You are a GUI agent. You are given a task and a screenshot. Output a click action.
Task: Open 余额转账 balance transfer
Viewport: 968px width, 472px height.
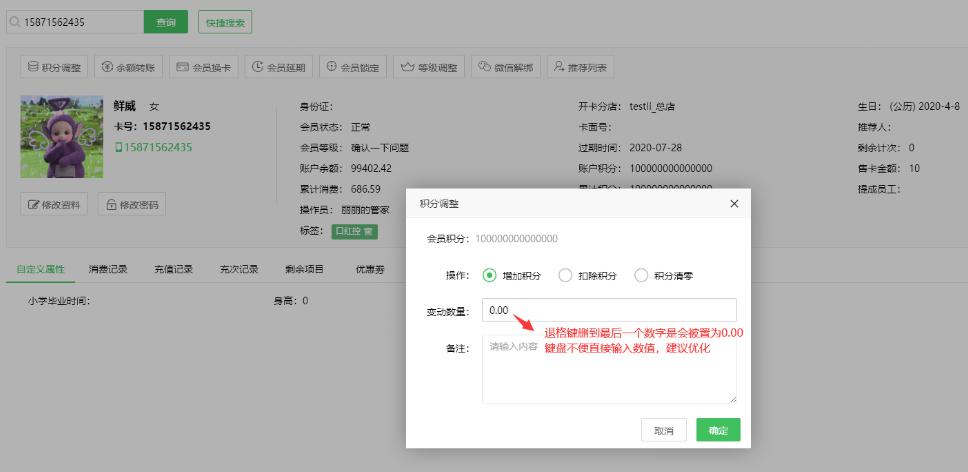click(128, 67)
